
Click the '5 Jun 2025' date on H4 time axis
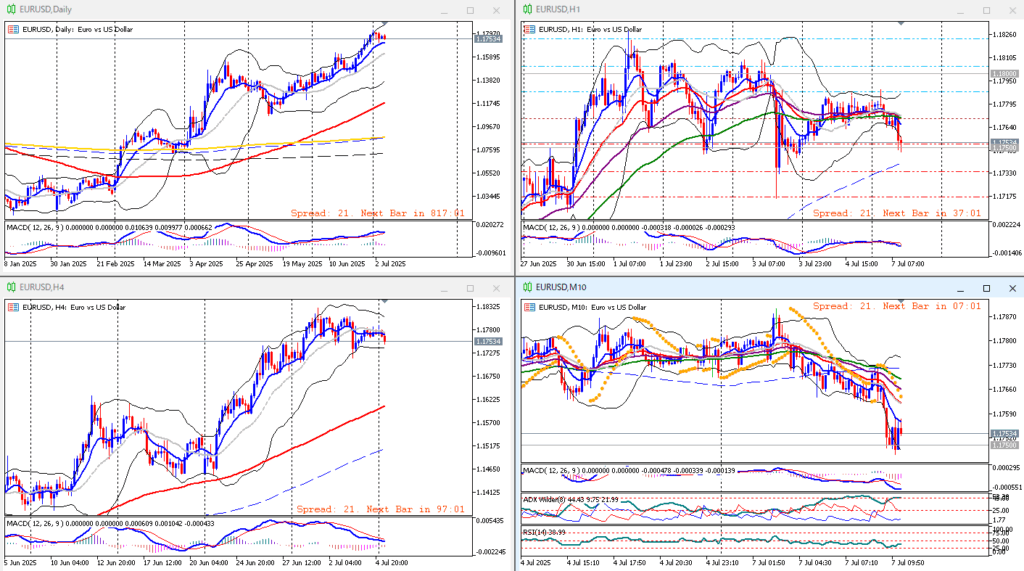(21, 562)
